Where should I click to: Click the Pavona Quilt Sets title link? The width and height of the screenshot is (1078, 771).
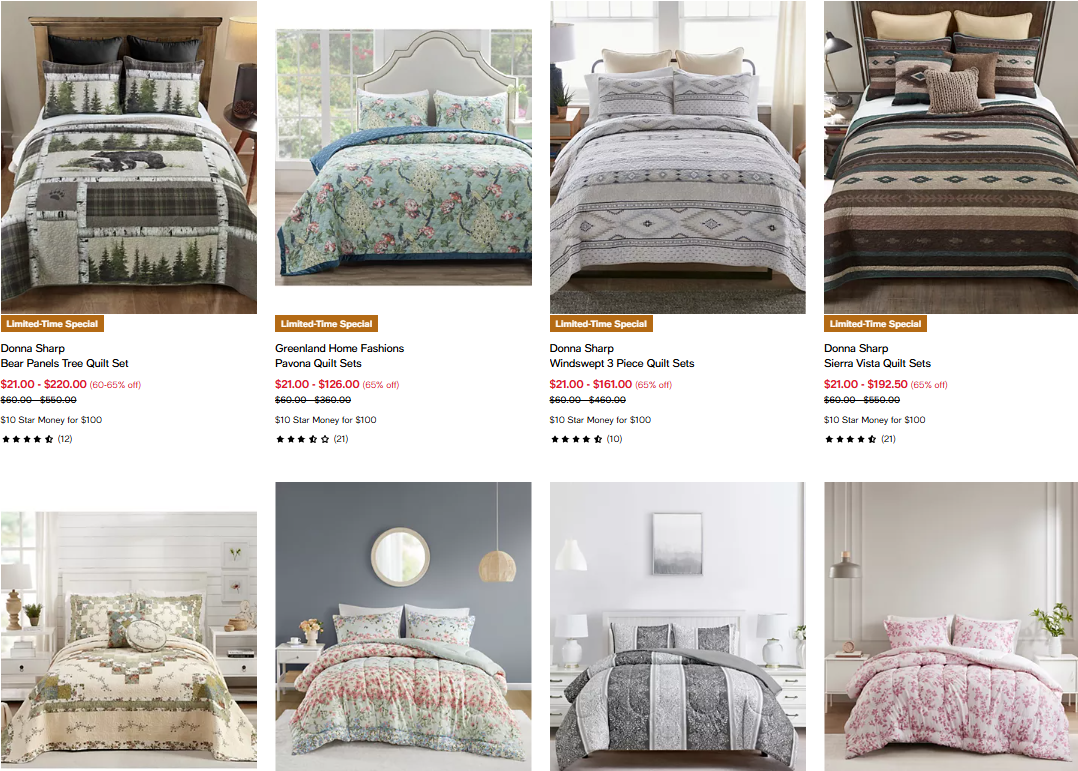tap(318, 363)
